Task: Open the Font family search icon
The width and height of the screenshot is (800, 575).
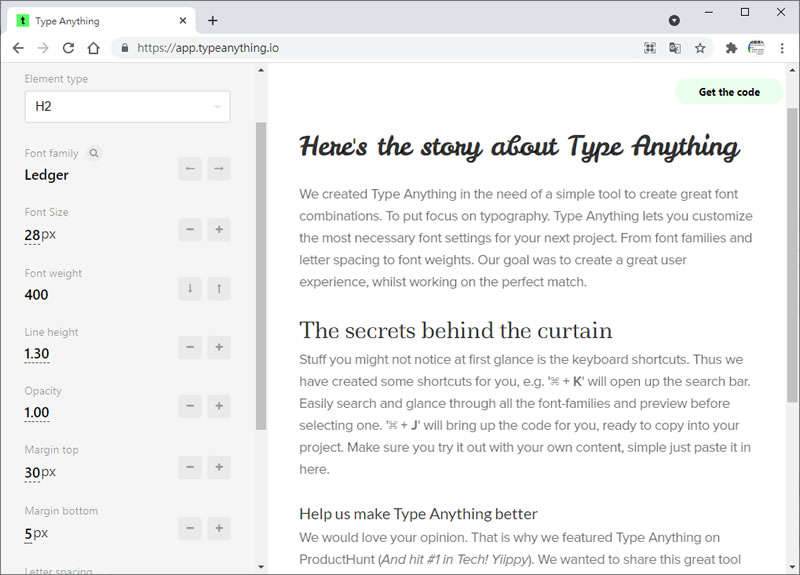Action: click(x=94, y=153)
